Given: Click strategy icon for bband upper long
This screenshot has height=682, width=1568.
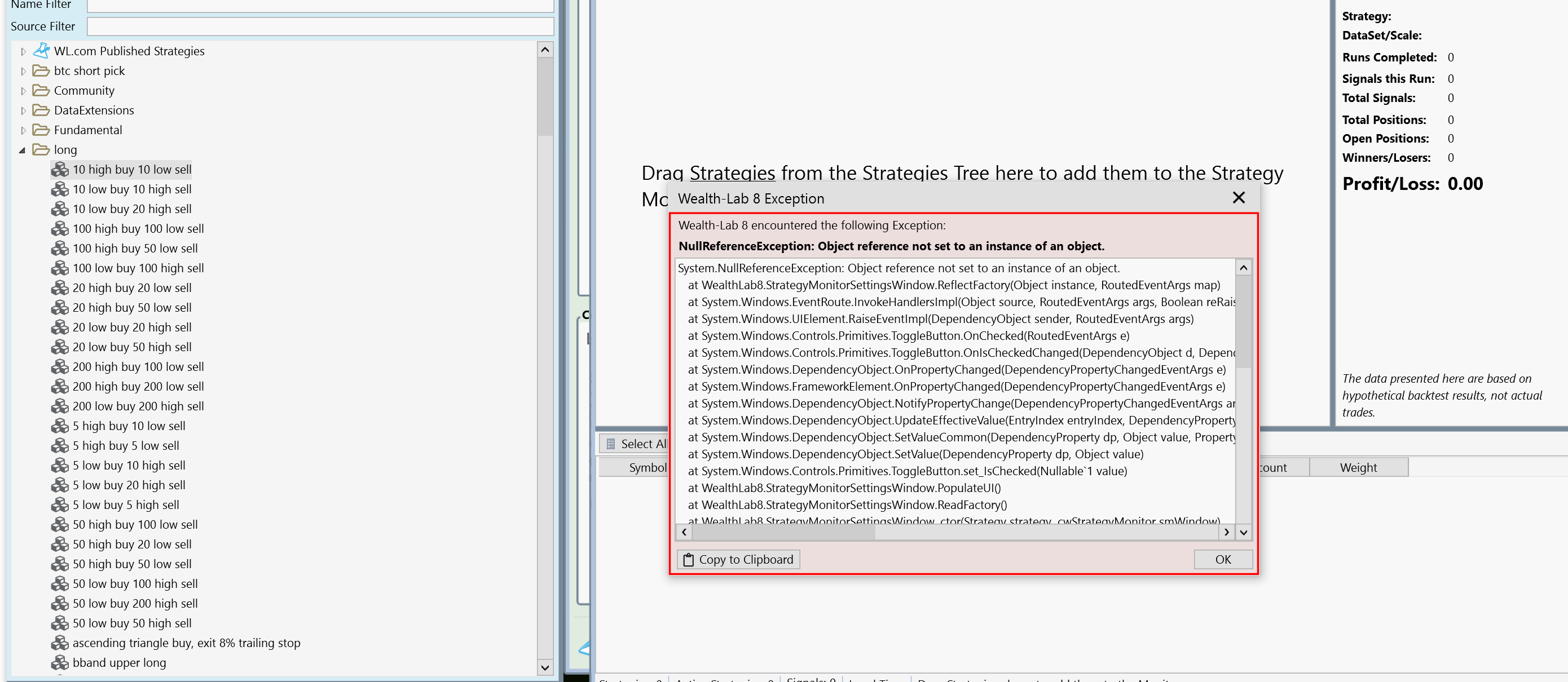Looking at the screenshot, I should (60, 662).
